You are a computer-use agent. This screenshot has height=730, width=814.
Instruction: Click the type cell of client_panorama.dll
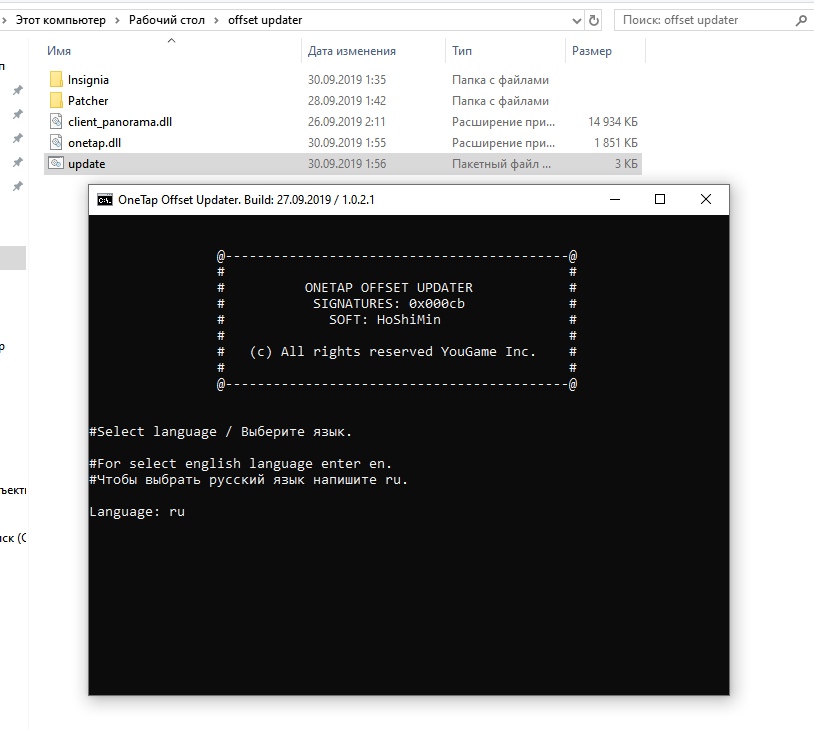[x=504, y=122]
